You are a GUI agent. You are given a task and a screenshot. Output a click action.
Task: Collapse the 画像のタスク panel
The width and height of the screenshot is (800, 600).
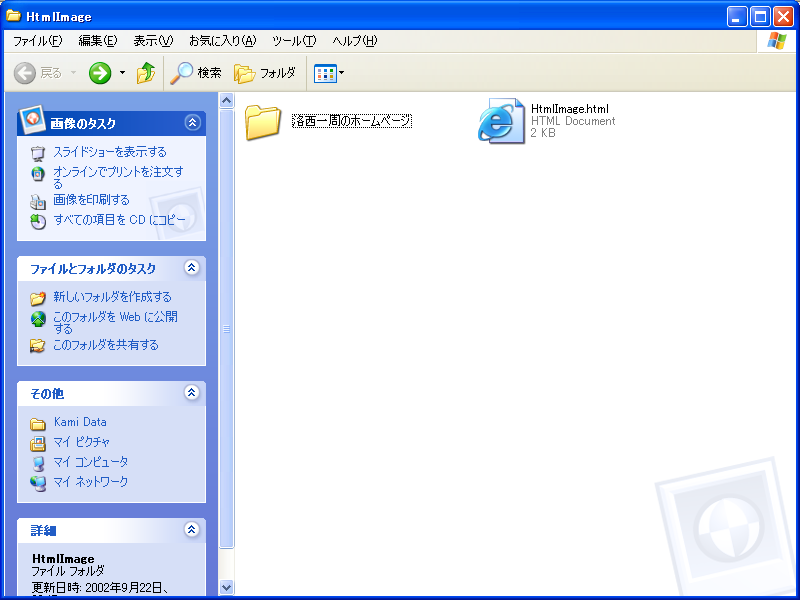pos(193,123)
